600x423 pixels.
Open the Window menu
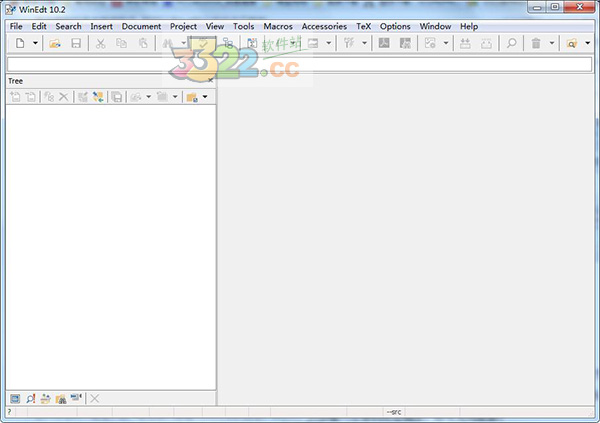point(435,26)
